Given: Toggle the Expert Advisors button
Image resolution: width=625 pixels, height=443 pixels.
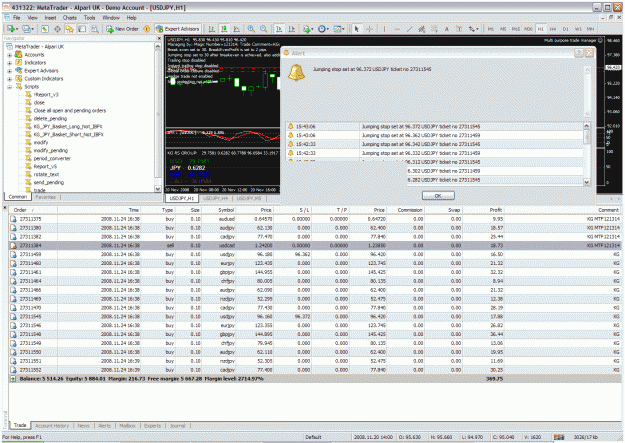Looking at the screenshot, I should [177, 29].
